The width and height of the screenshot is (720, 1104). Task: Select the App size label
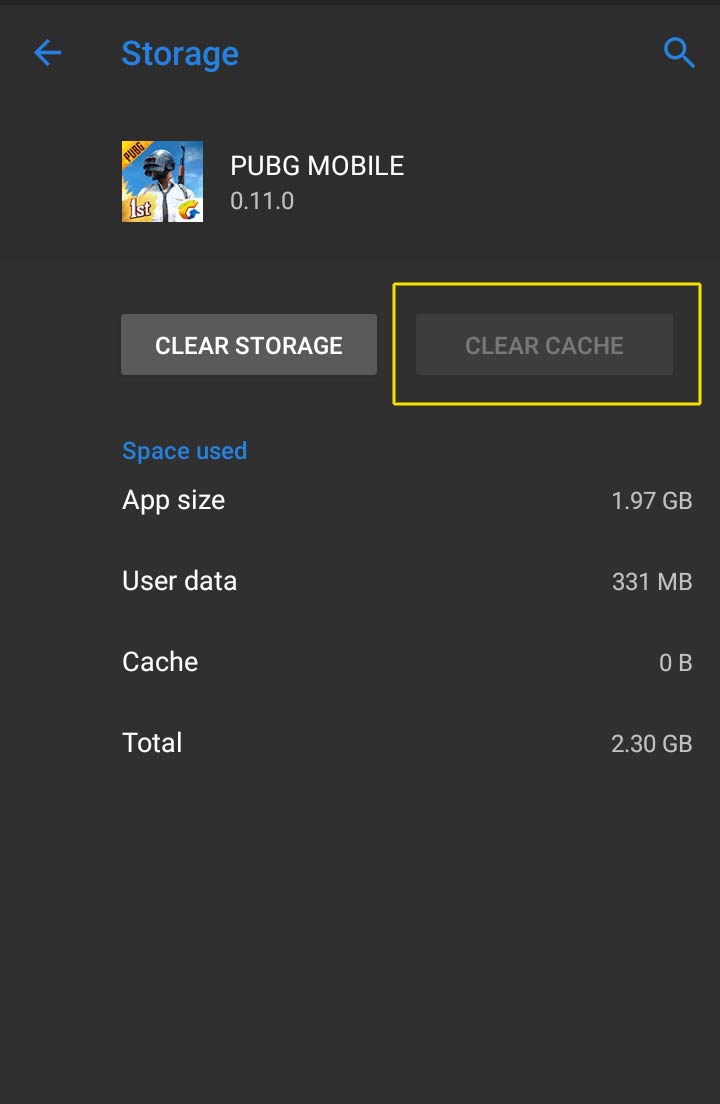(173, 500)
